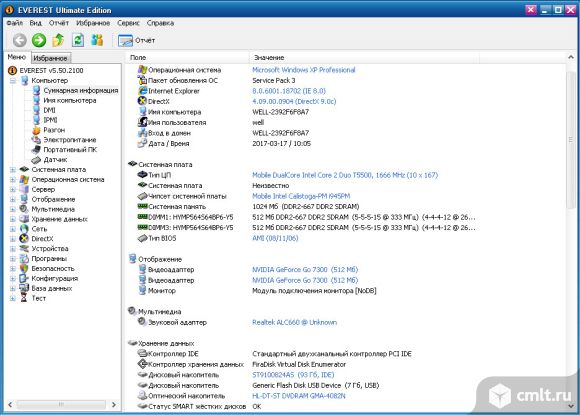Select the IPMI tree item
The width and height of the screenshot is (580, 415).
point(50,120)
